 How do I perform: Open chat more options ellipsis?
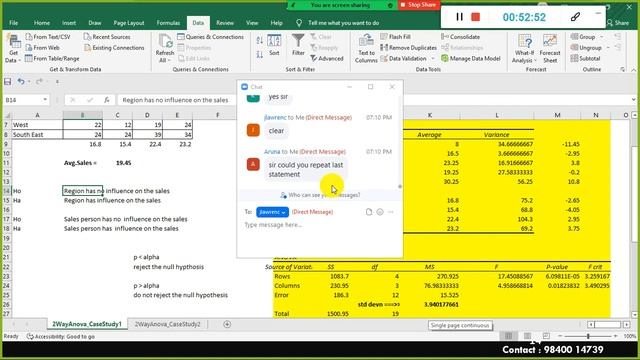pyautogui.click(x=391, y=212)
